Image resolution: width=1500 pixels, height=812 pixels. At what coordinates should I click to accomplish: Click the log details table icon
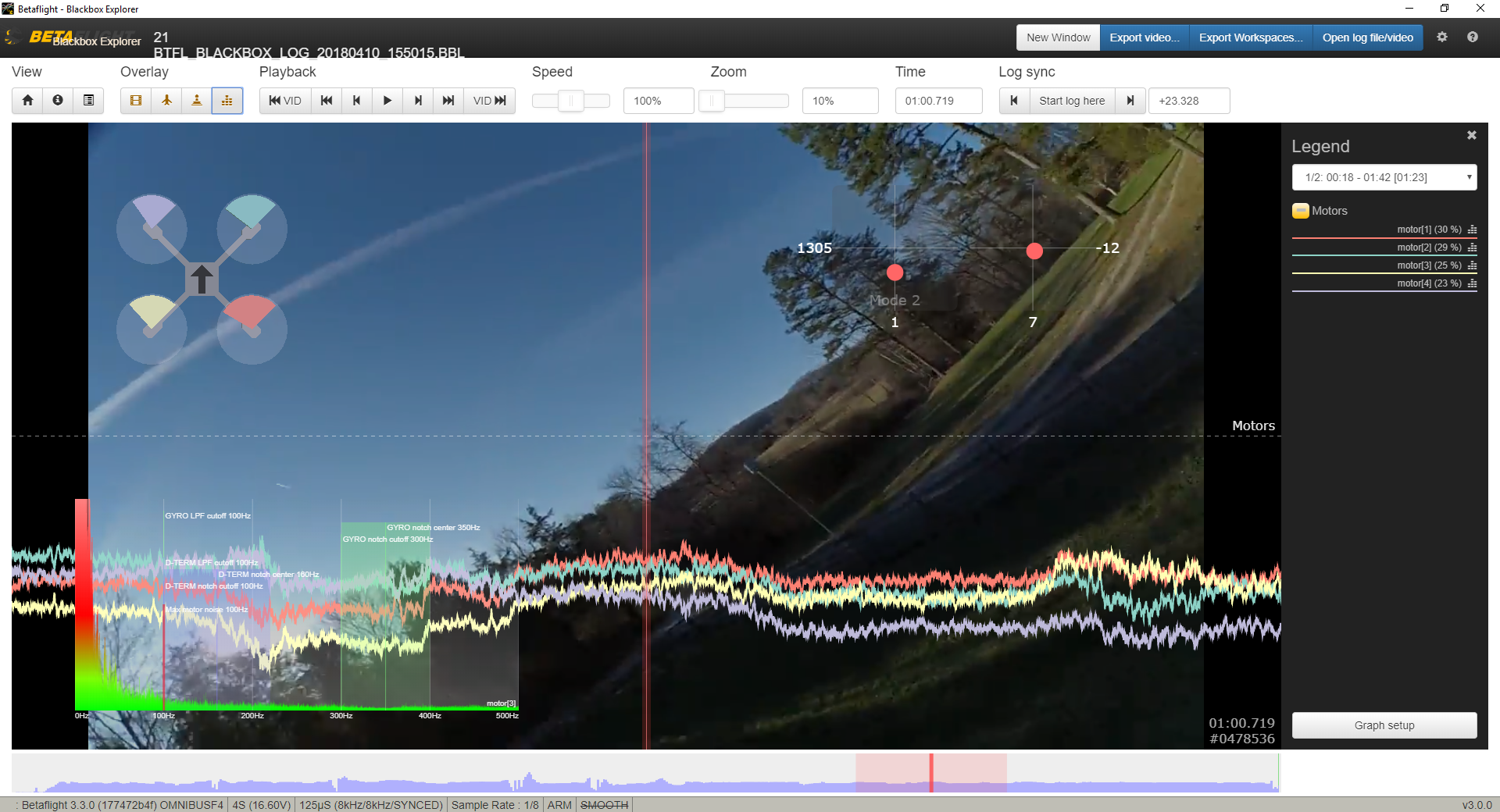coord(88,100)
